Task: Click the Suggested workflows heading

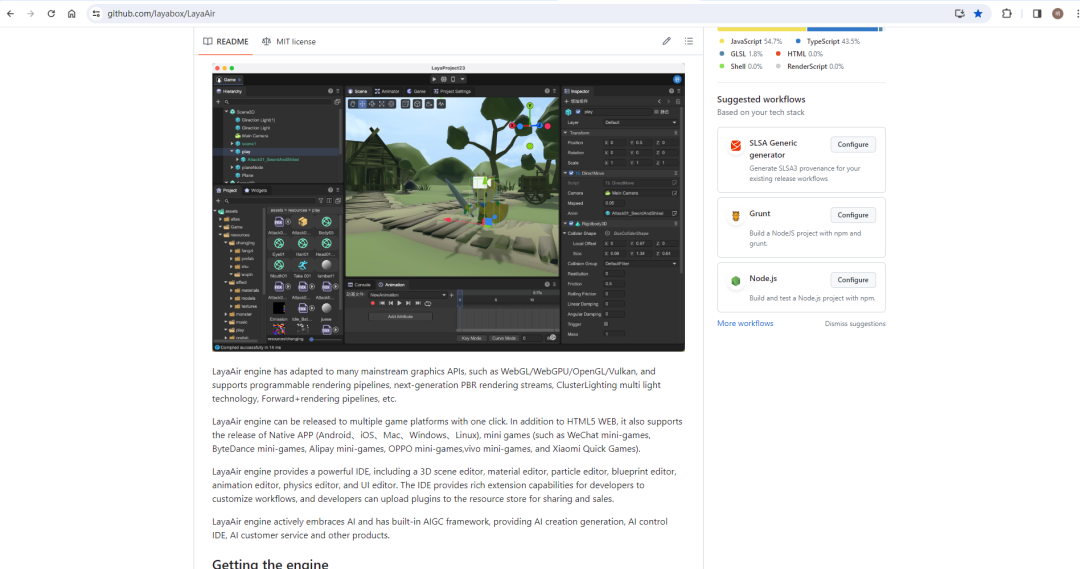Action: point(761,99)
